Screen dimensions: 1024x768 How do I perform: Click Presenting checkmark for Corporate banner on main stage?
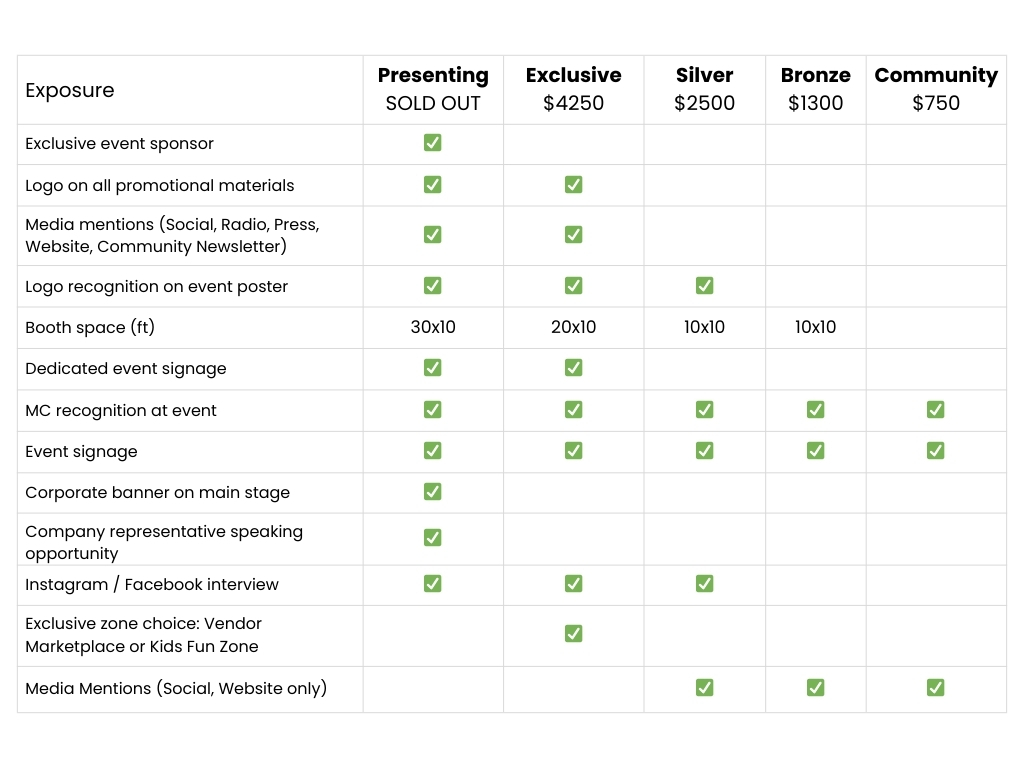[x=432, y=492]
